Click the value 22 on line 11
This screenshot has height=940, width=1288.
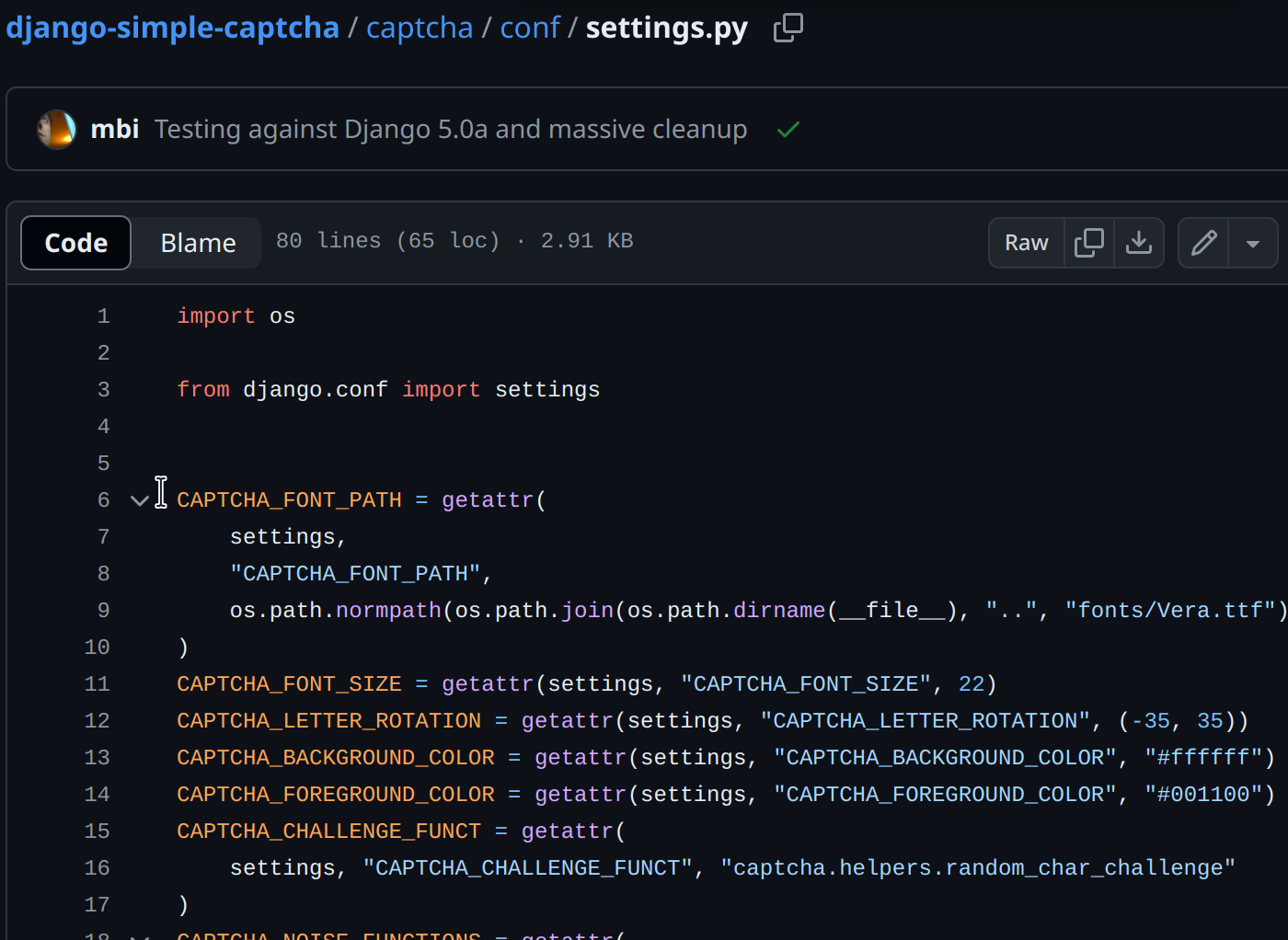point(972,684)
